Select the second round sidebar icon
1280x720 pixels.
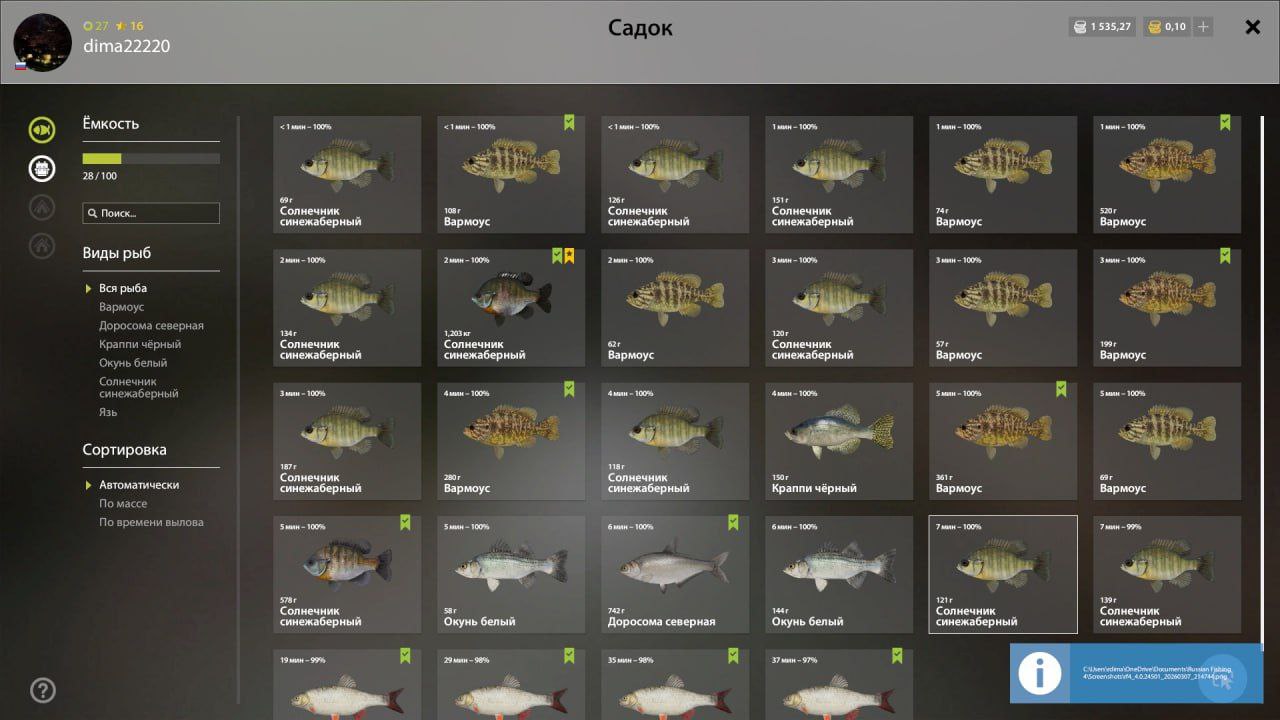(x=42, y=168)
